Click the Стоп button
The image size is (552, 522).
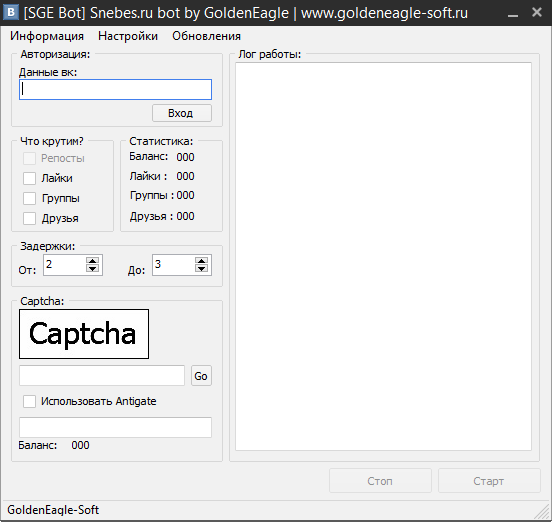380,480
